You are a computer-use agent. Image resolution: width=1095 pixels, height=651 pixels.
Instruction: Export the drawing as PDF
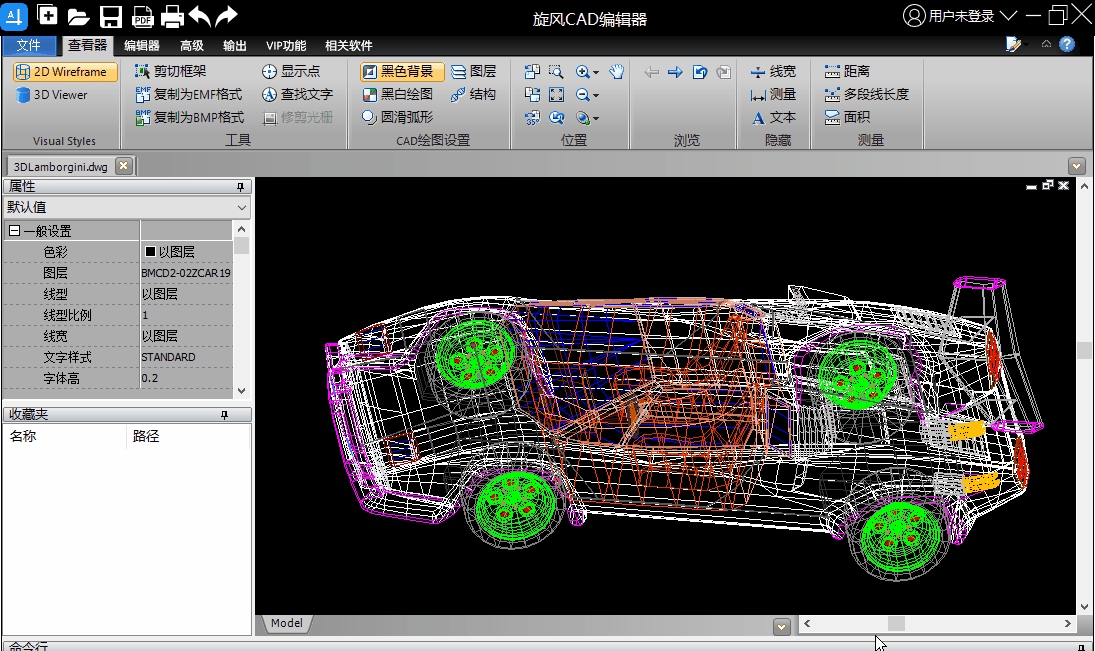[x=143, y=15]
